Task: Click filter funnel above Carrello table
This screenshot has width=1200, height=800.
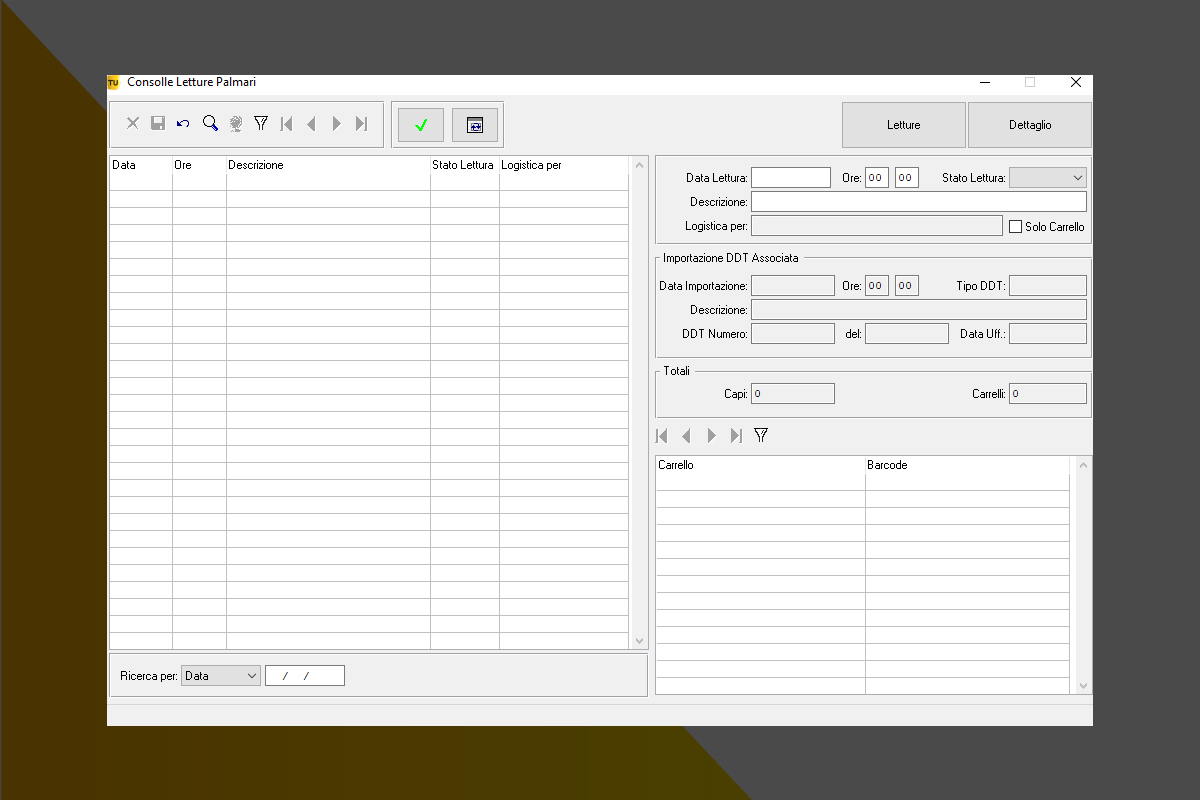Action: point(761,436)
